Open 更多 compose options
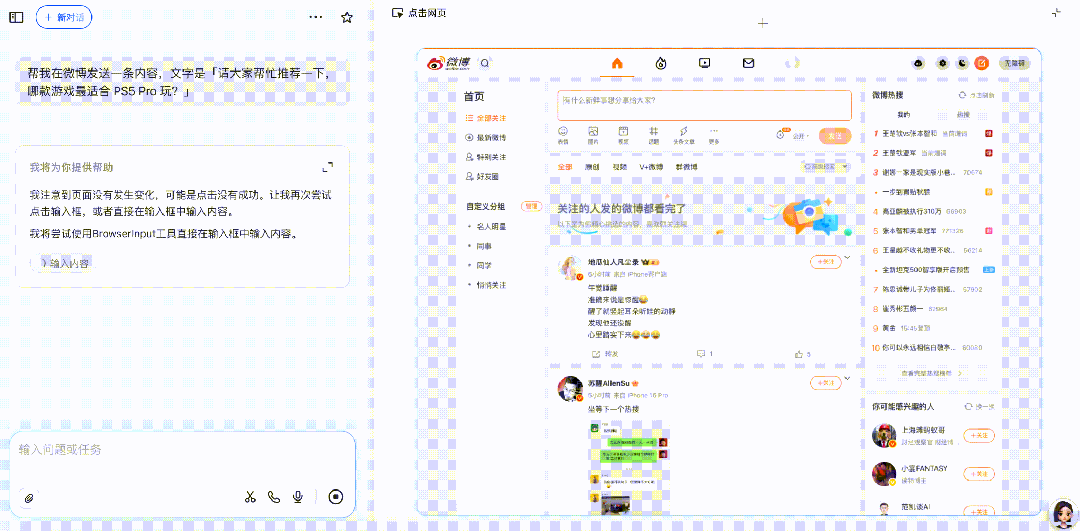This screenshot has height=531, width=1080. pyautogui.click(x=714, y=135)
